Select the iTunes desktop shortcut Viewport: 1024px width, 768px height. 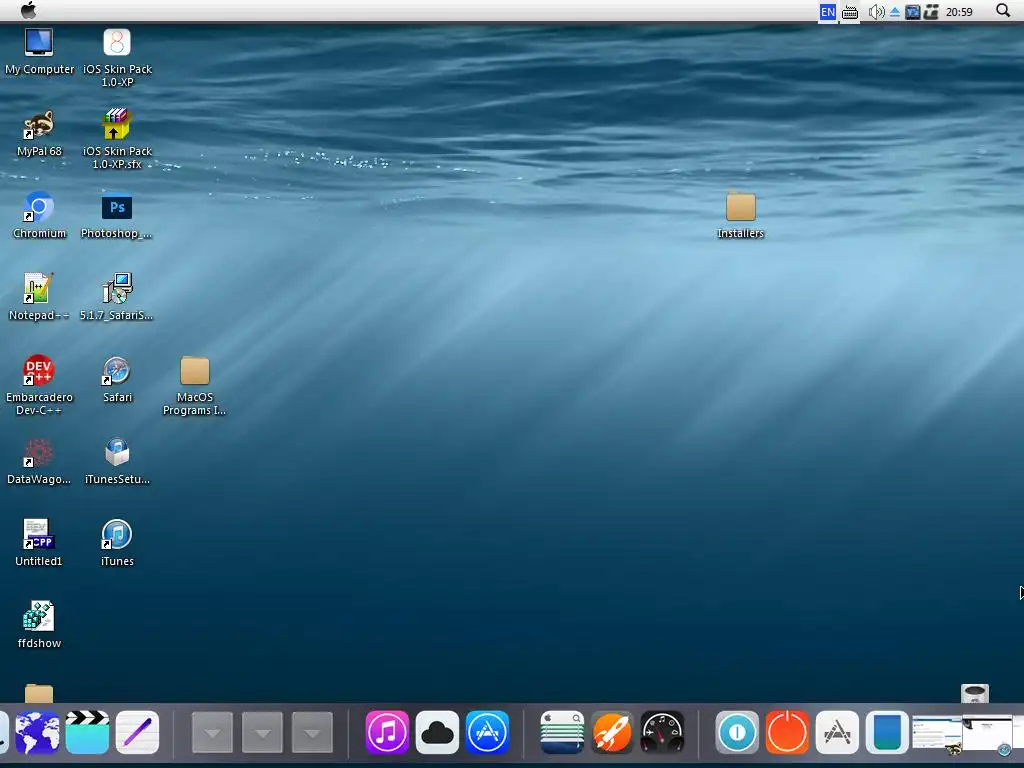click(117, 543)
